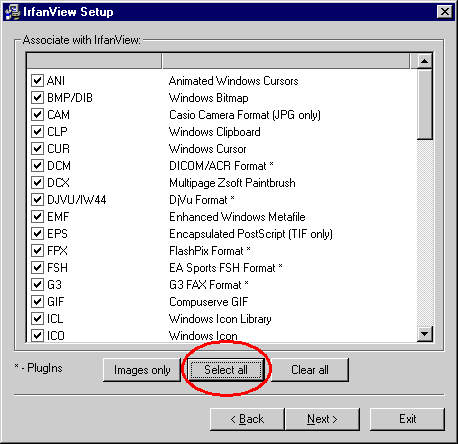Toggle the GIF checkbox
This screenshot has width=458, height=444.
click(37, 302)
